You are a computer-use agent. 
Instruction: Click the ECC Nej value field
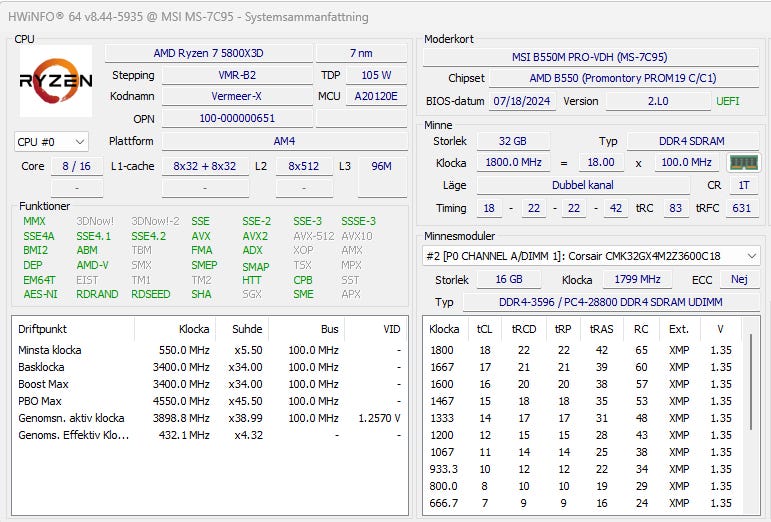[x=739, y=280]
